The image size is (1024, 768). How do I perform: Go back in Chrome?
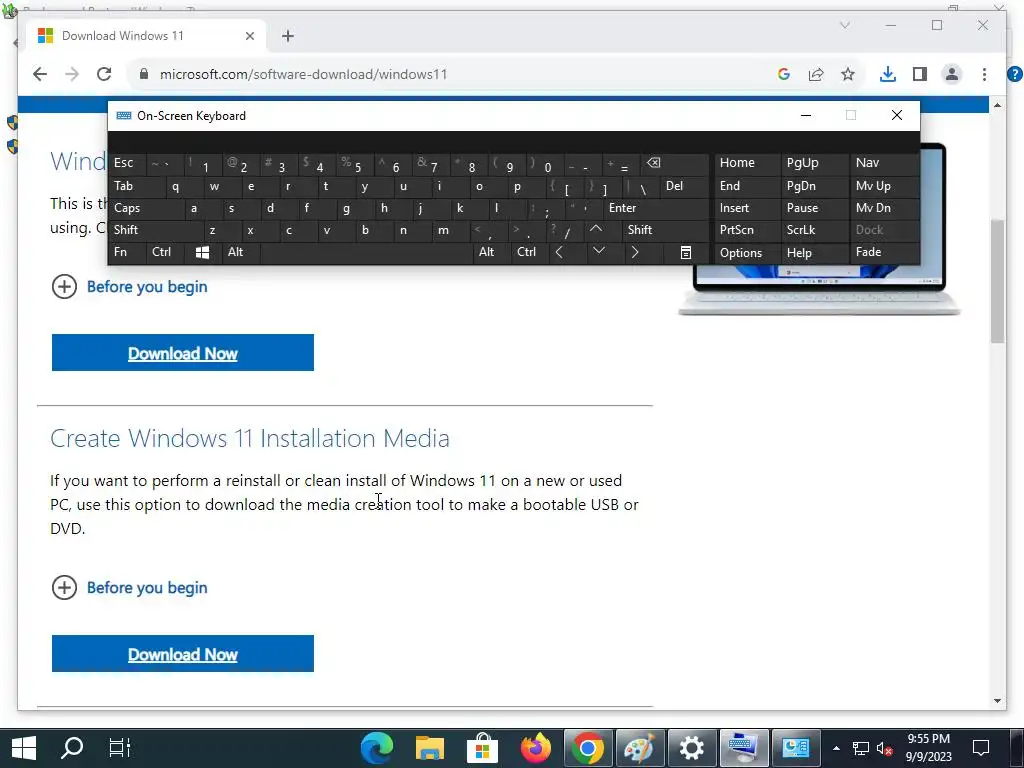40,74
